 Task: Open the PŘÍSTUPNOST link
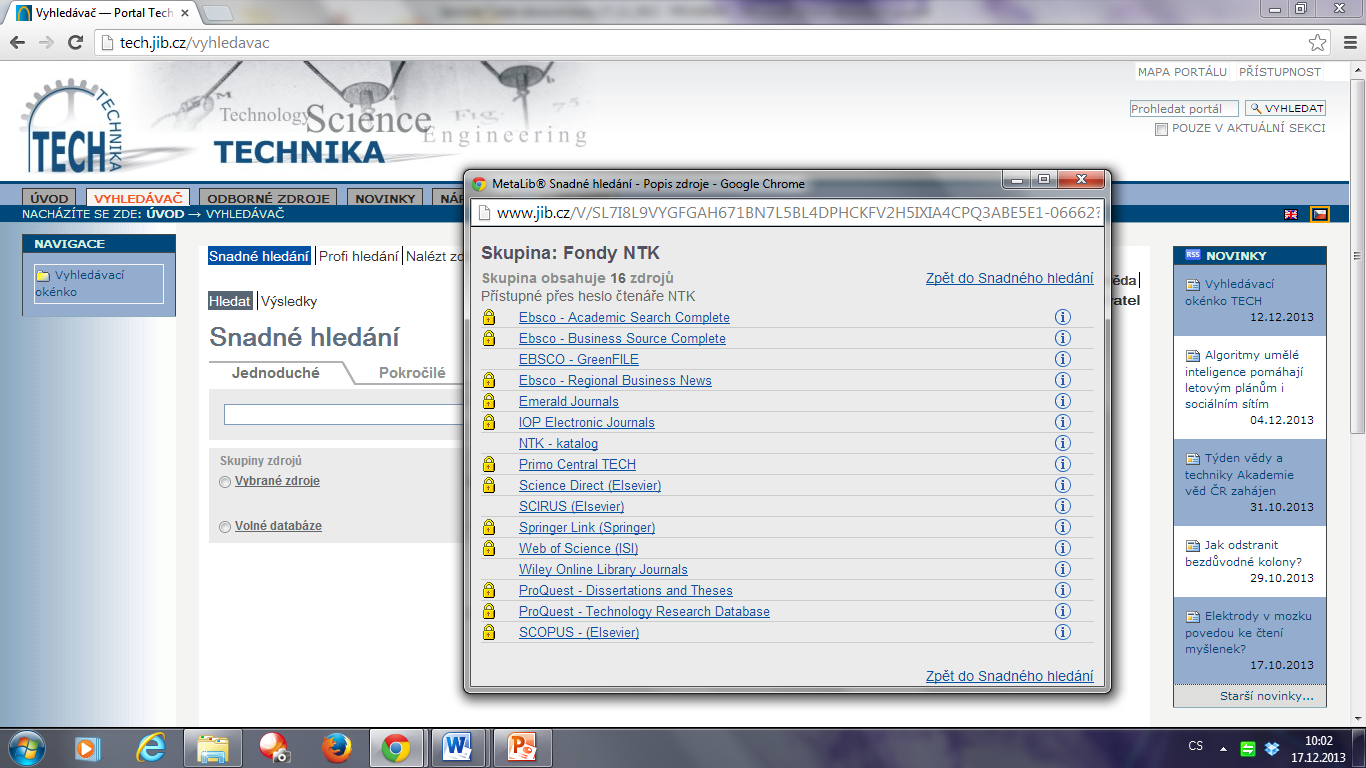[1280, 72]
